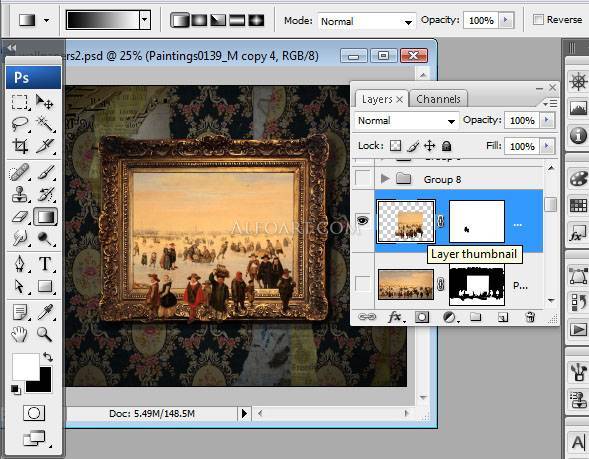Add a layer mask
This screenshot has width=589, height=459.
click(422, 317)
